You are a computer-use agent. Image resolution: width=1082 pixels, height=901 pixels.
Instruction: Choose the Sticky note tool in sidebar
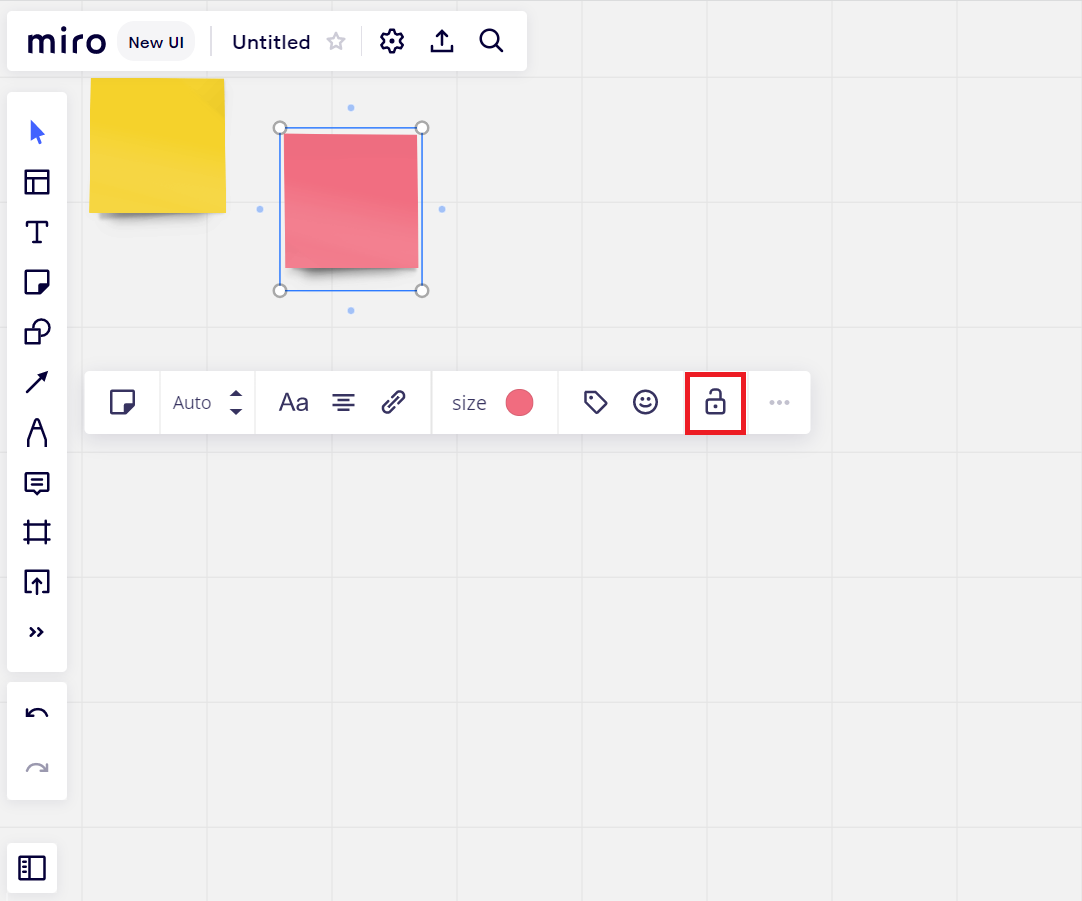pos(37,282)
